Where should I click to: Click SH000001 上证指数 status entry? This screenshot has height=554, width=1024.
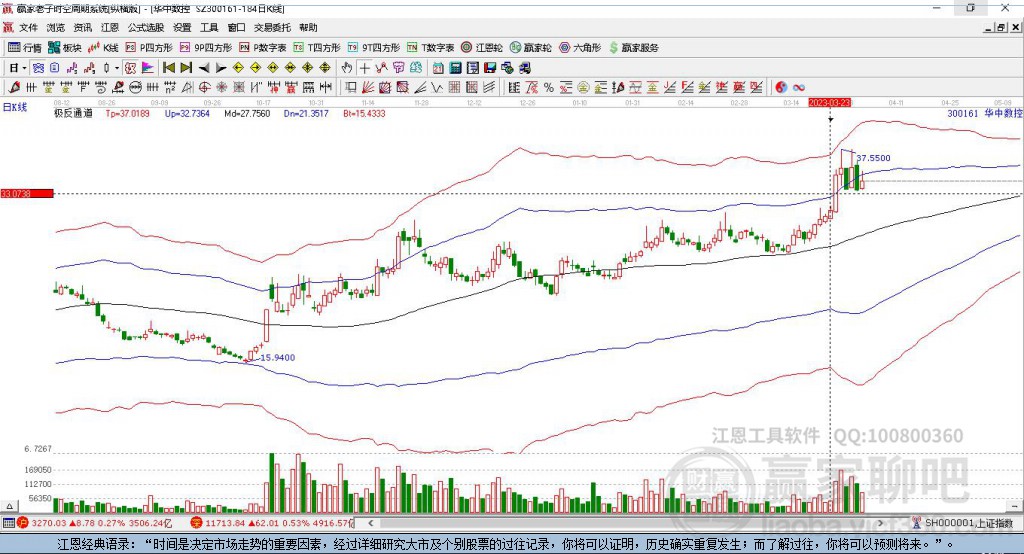coord(963,523)
